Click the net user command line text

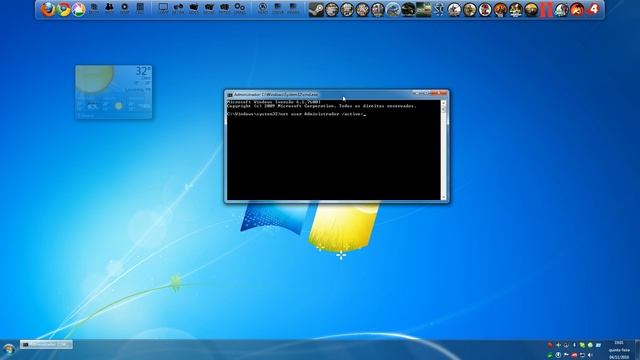coord(296,114)
